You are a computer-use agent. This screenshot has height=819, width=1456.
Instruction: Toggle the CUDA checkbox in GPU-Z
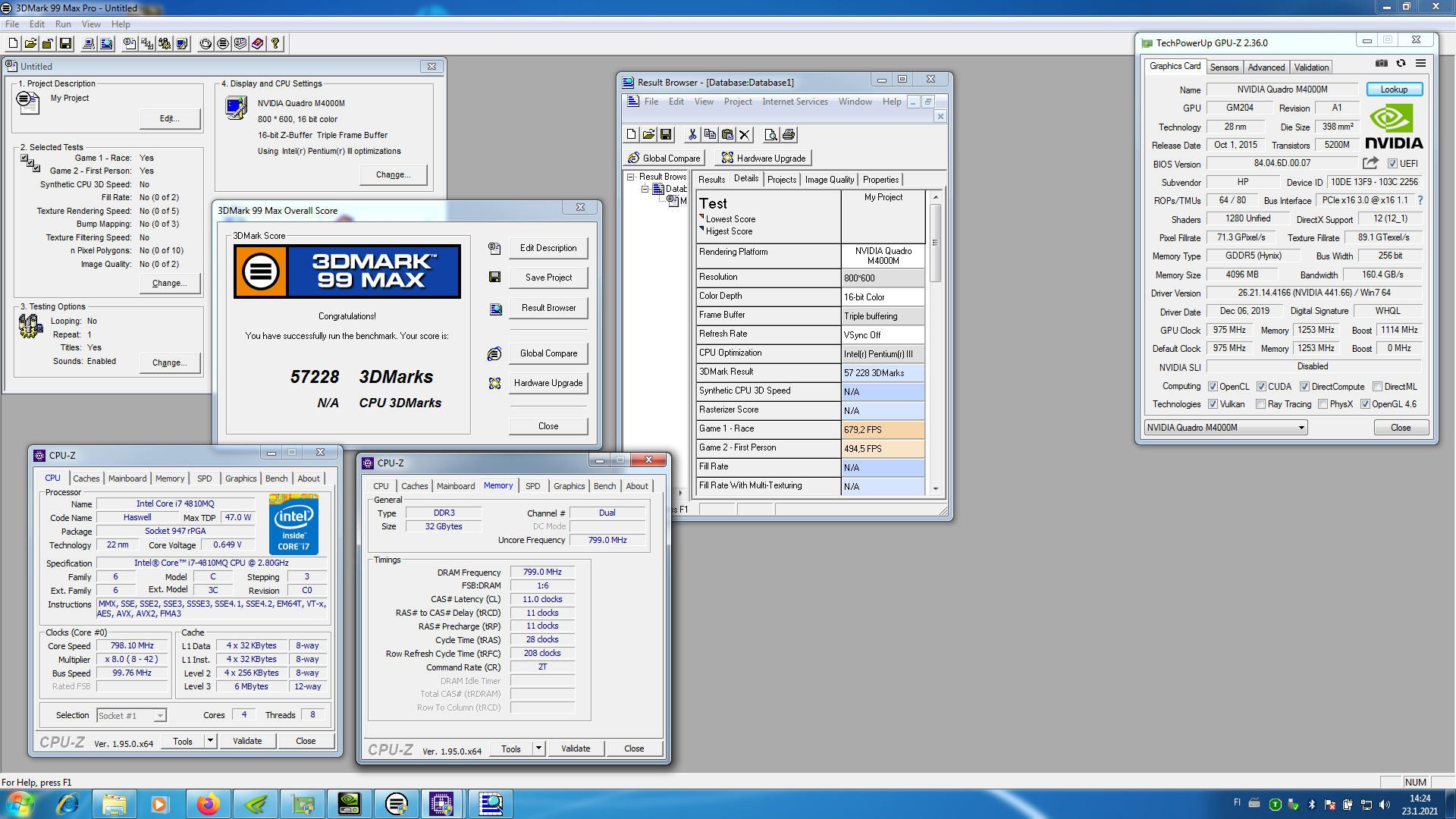[1261, 387]
